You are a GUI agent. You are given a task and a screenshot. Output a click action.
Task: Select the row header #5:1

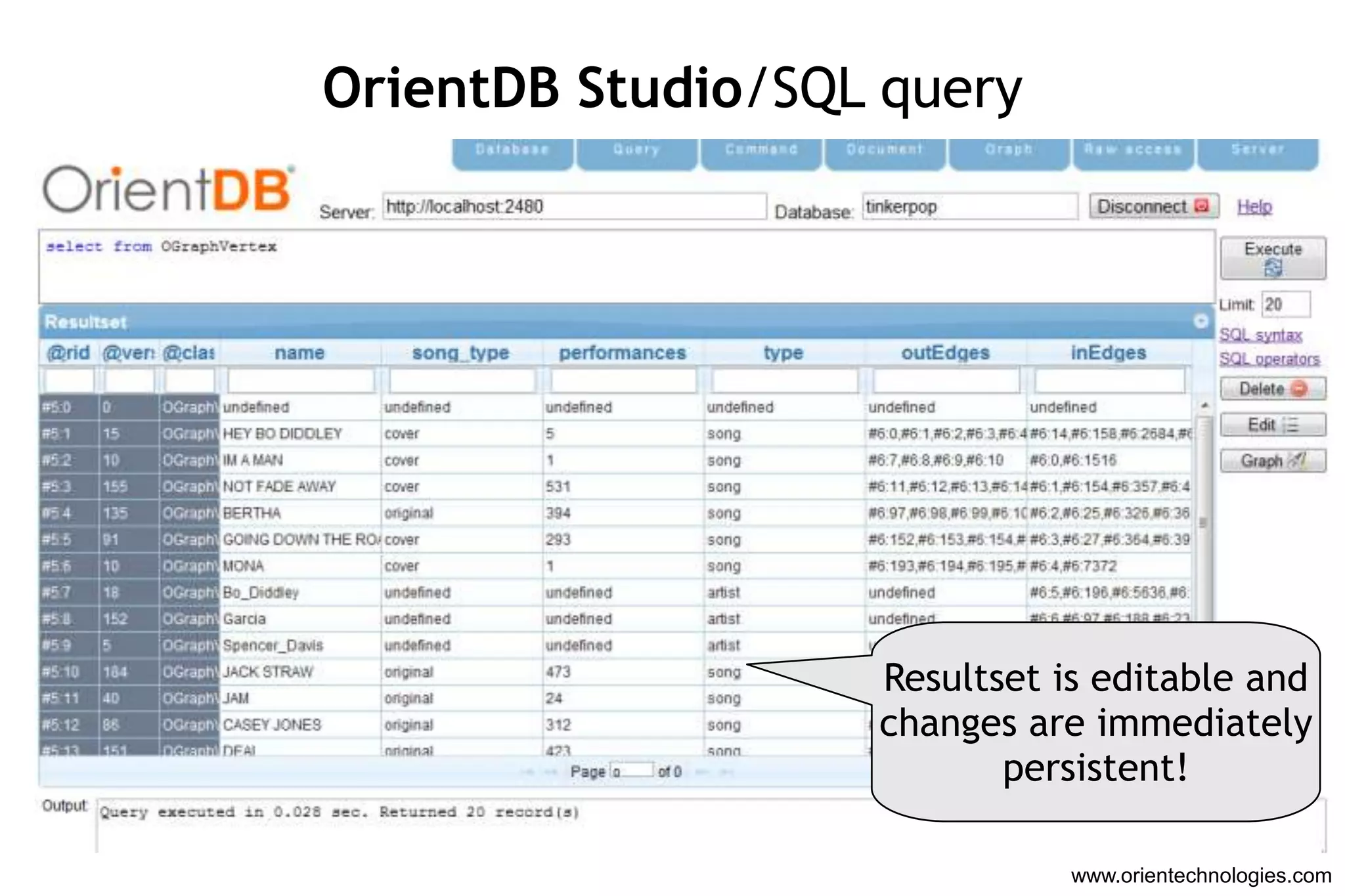69,434
